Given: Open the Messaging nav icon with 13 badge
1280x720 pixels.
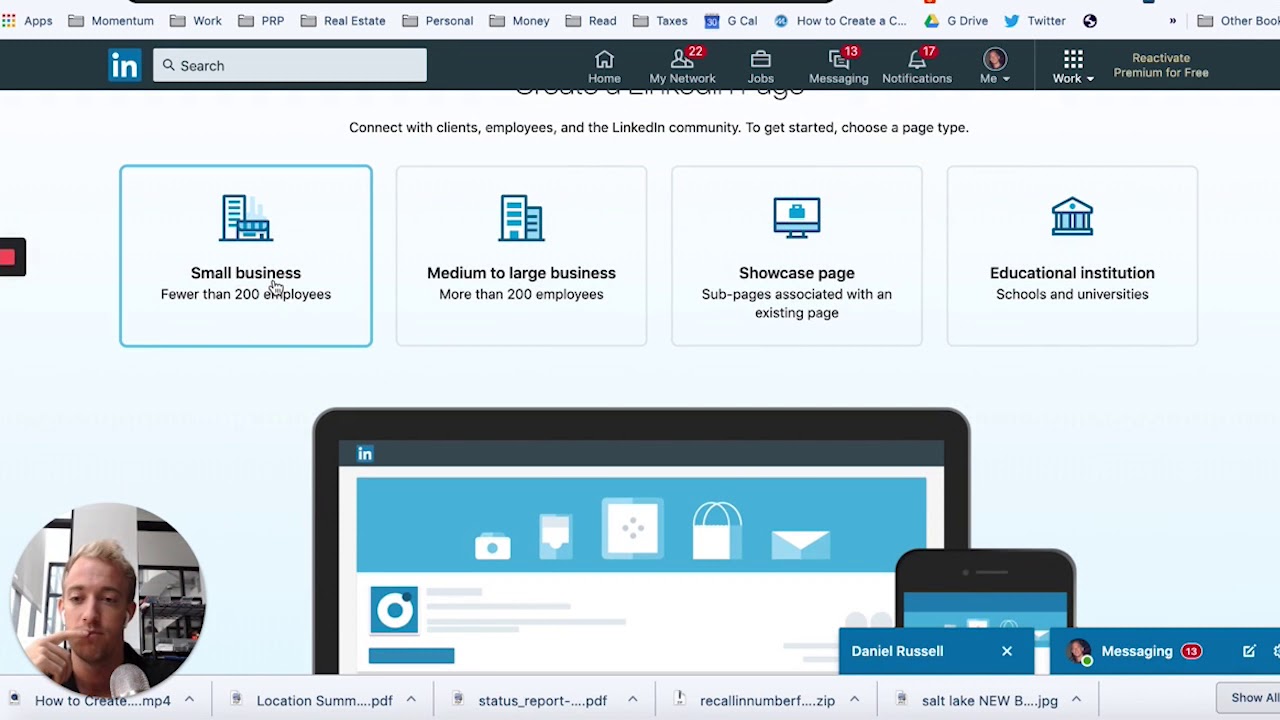Looking at the screenshot, I should click(x=838, y=67).
